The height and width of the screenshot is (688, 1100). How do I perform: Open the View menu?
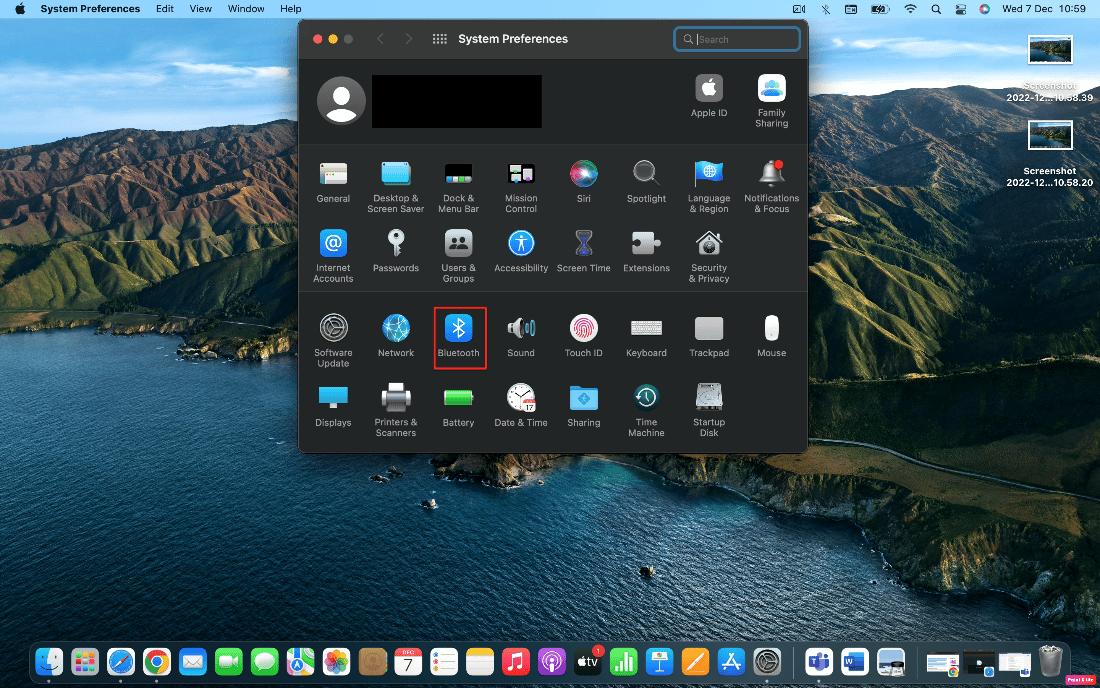pyautogui.click(x=201, y=9)
